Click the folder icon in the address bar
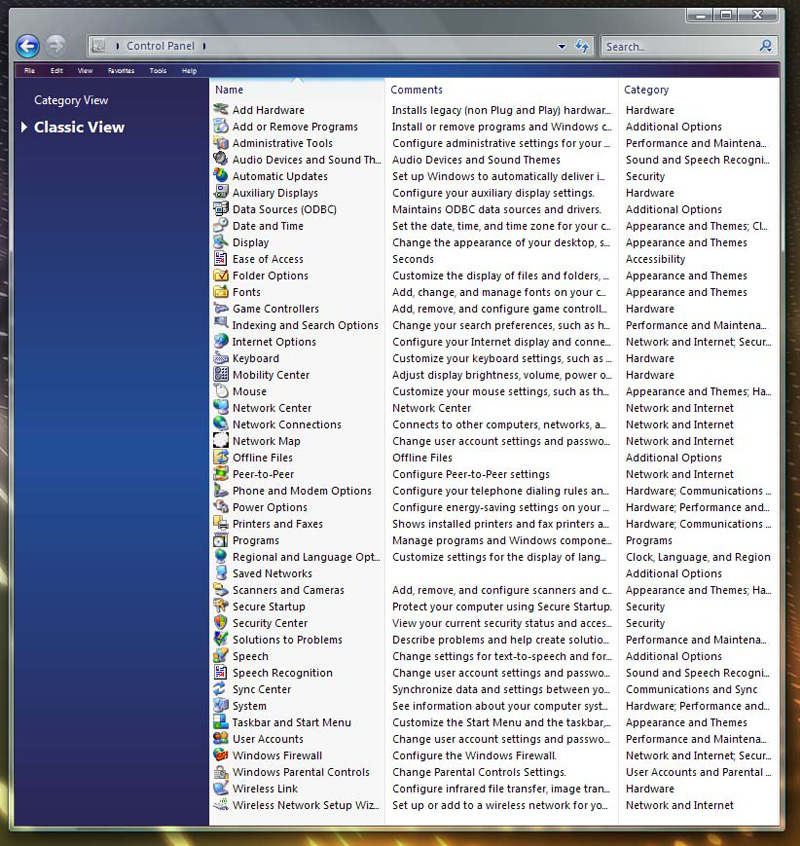Image resolution: width=800 pixels, height=846 pixels. pyautogui.click(x=98, y=46)
